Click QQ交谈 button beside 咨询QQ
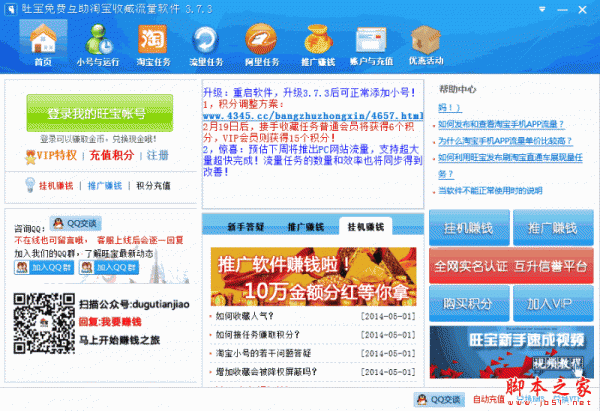The width and height of the screenshot is (600, 411). [x=75, y=223]
